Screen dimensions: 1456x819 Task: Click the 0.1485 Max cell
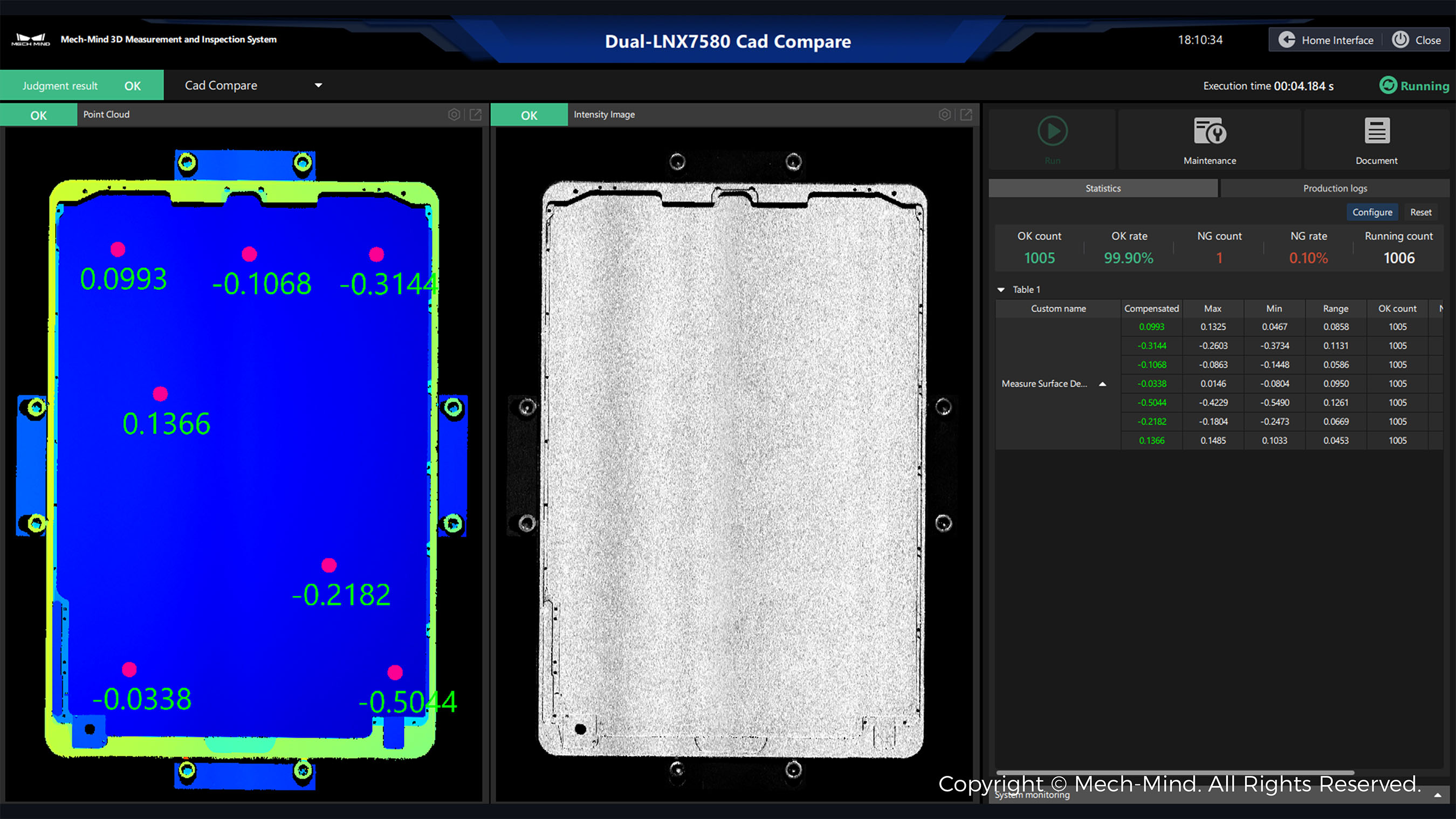pyautogui.click(x=1213, y=441)
